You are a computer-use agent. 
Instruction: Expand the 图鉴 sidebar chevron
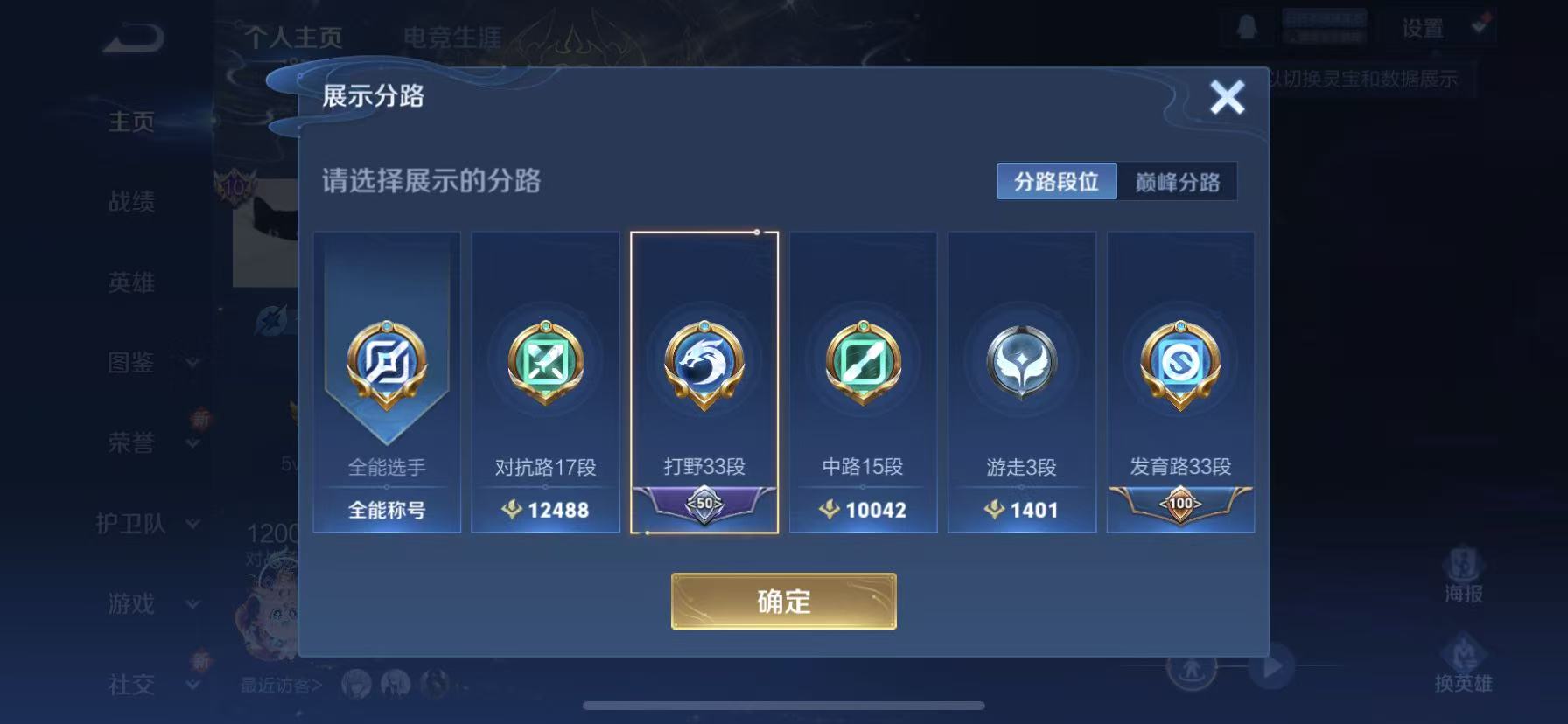(192, 362)
